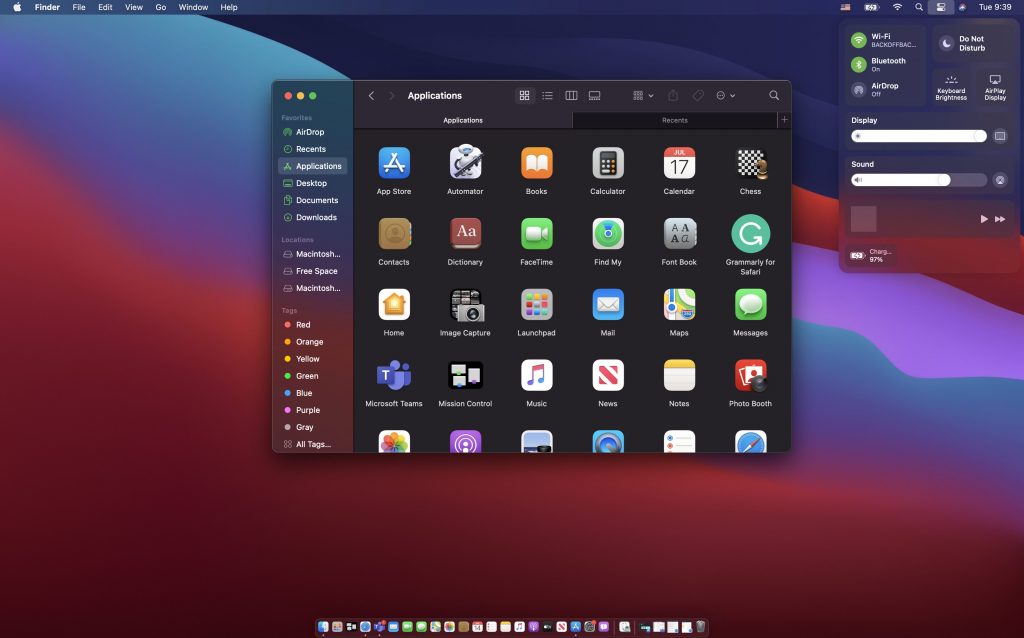This screenshot has height=638, width=1024.
Task: Select the Chess app icon
Action: click(x=750, y=163)
